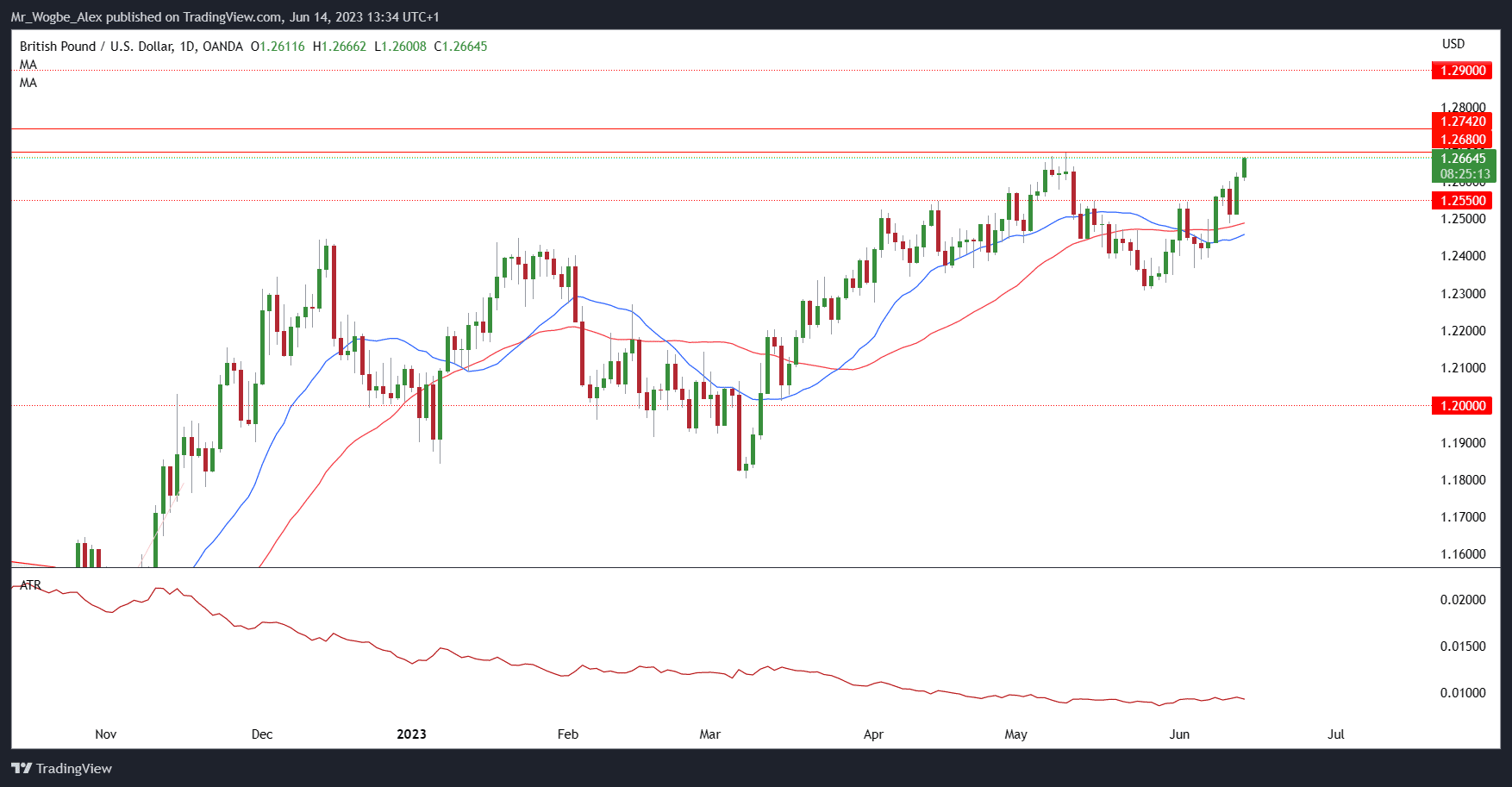Image resolution: width=1512 pixels, height=787 pixels.
Task: Click the 1.21000 price scale tick
Action: pyautogui.click(x=1463, y=368)
